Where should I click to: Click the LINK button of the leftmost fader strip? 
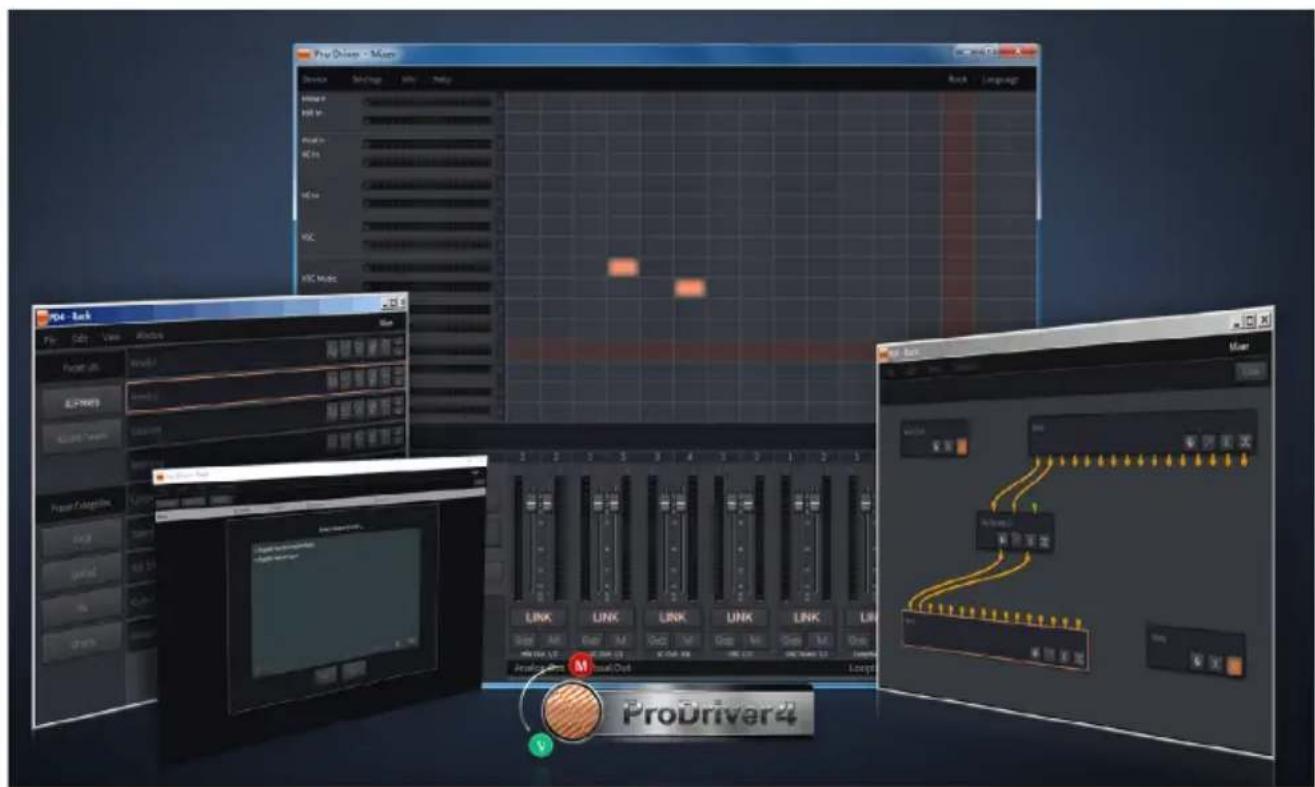pos(539,617)
